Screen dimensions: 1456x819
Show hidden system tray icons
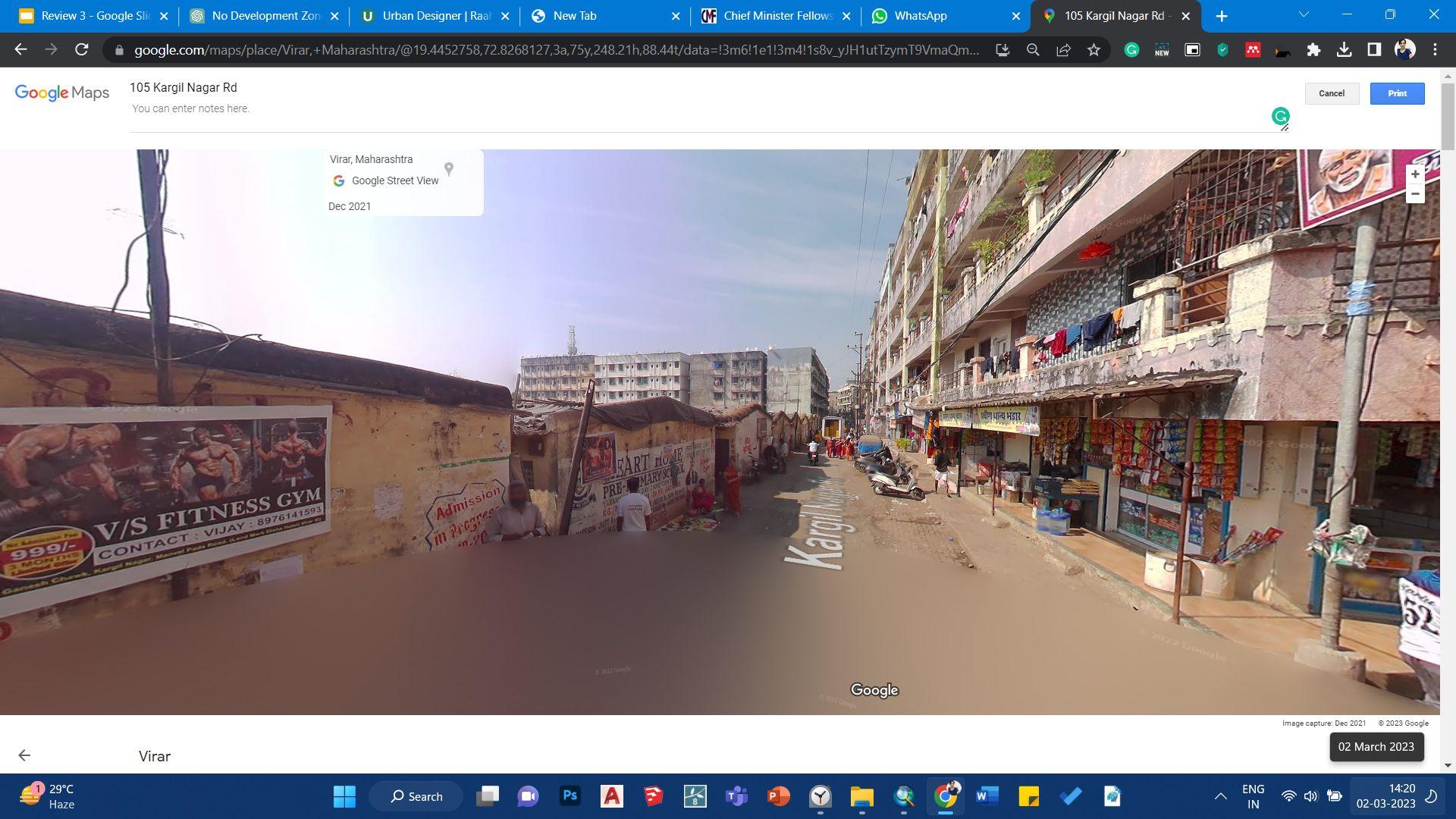point(1220,796)
